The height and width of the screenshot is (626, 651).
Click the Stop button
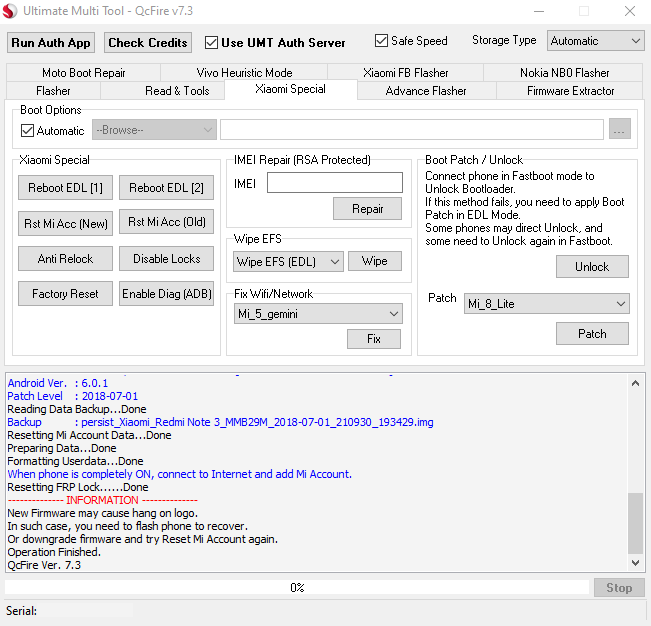(x=619, y=587)
